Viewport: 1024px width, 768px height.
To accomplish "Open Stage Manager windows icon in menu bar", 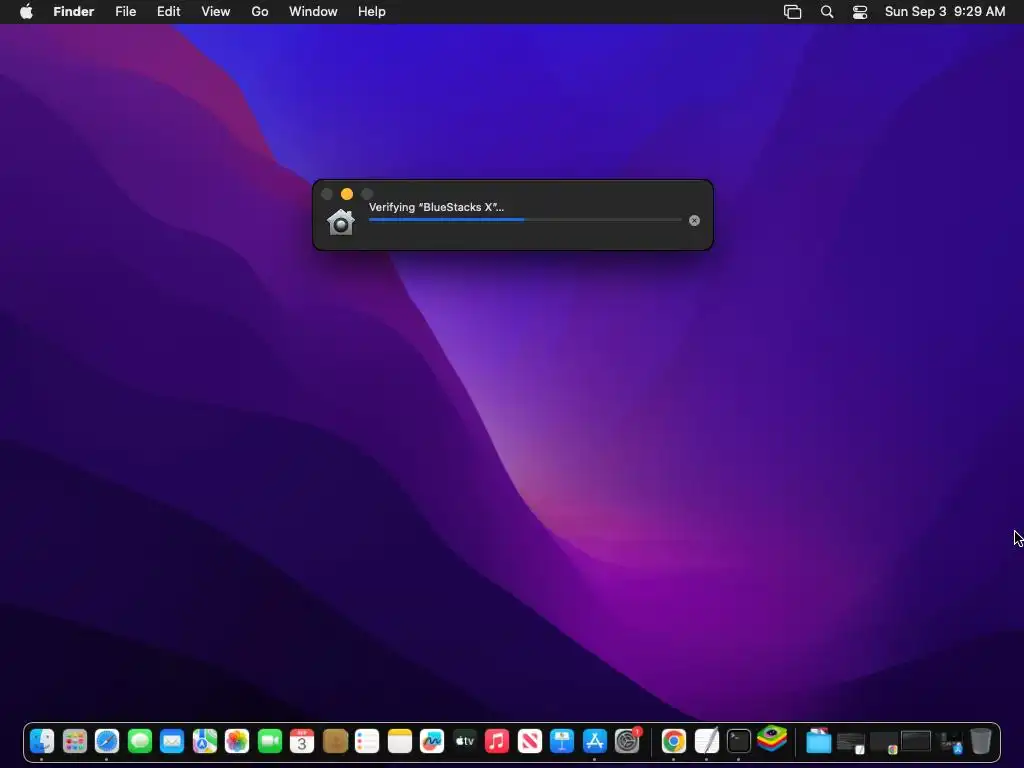I will coord(792,12).
